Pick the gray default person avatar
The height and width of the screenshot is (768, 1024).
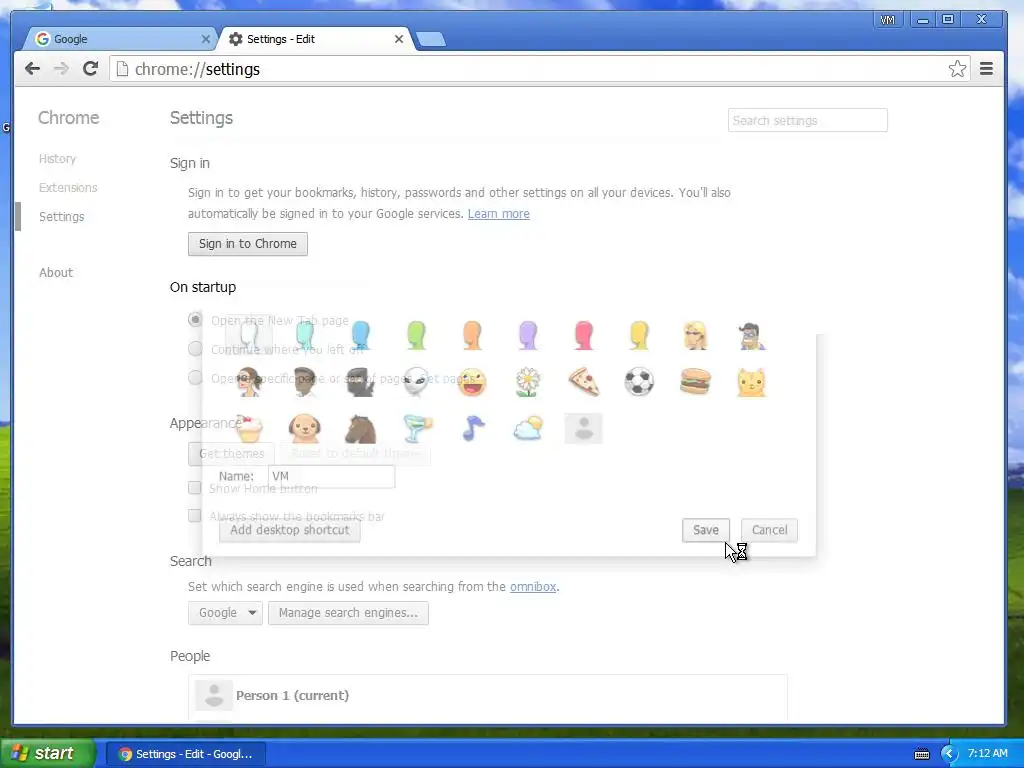pyautogui.click(x=583, y=428)
